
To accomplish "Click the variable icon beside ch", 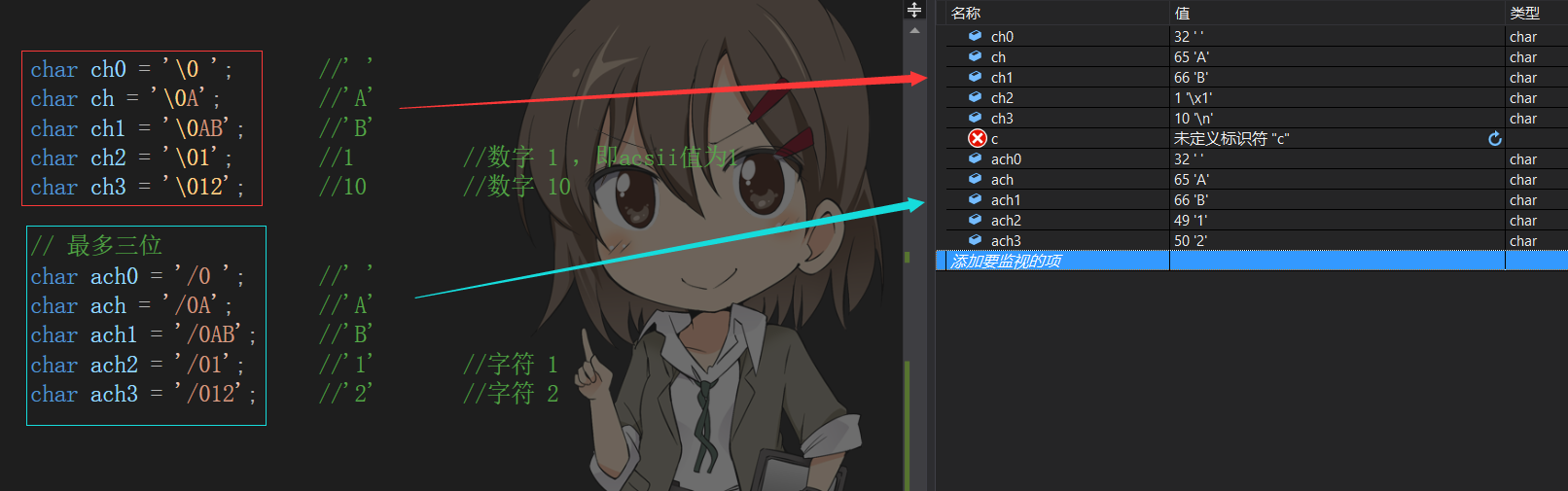I will click(975, 56).
